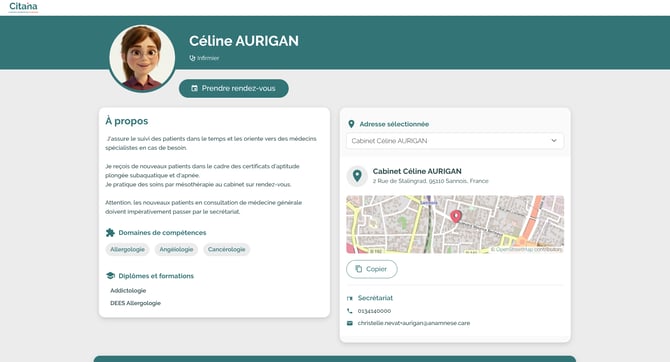Click the location pin beside Adresse sélectionnée
670x362 pixels.
coord(351,124)
